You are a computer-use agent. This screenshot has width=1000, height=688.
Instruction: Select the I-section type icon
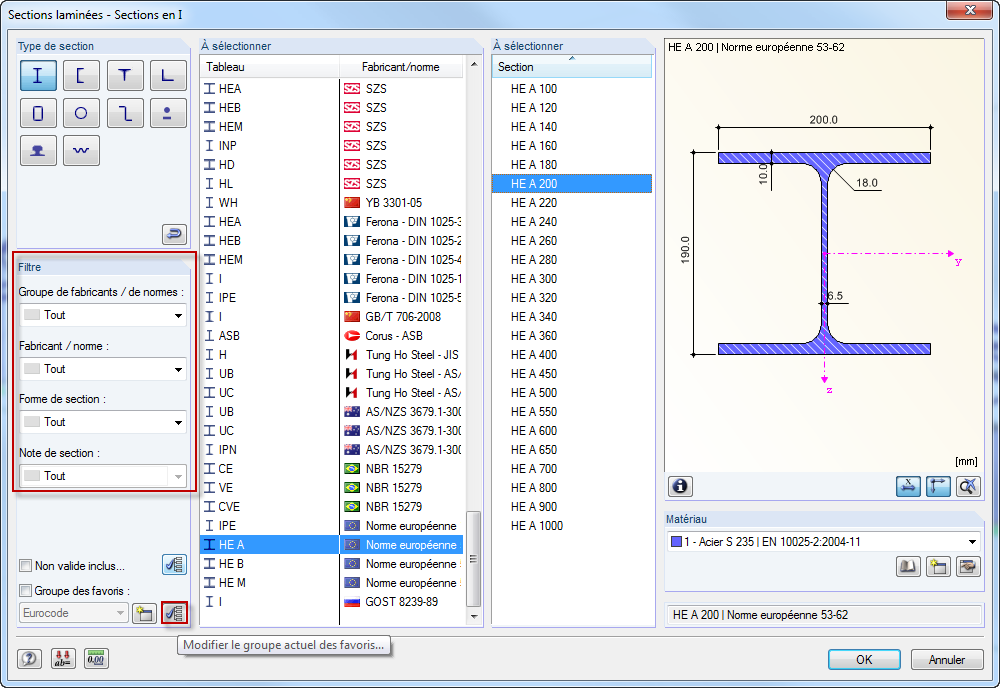(x=38, y=76)
